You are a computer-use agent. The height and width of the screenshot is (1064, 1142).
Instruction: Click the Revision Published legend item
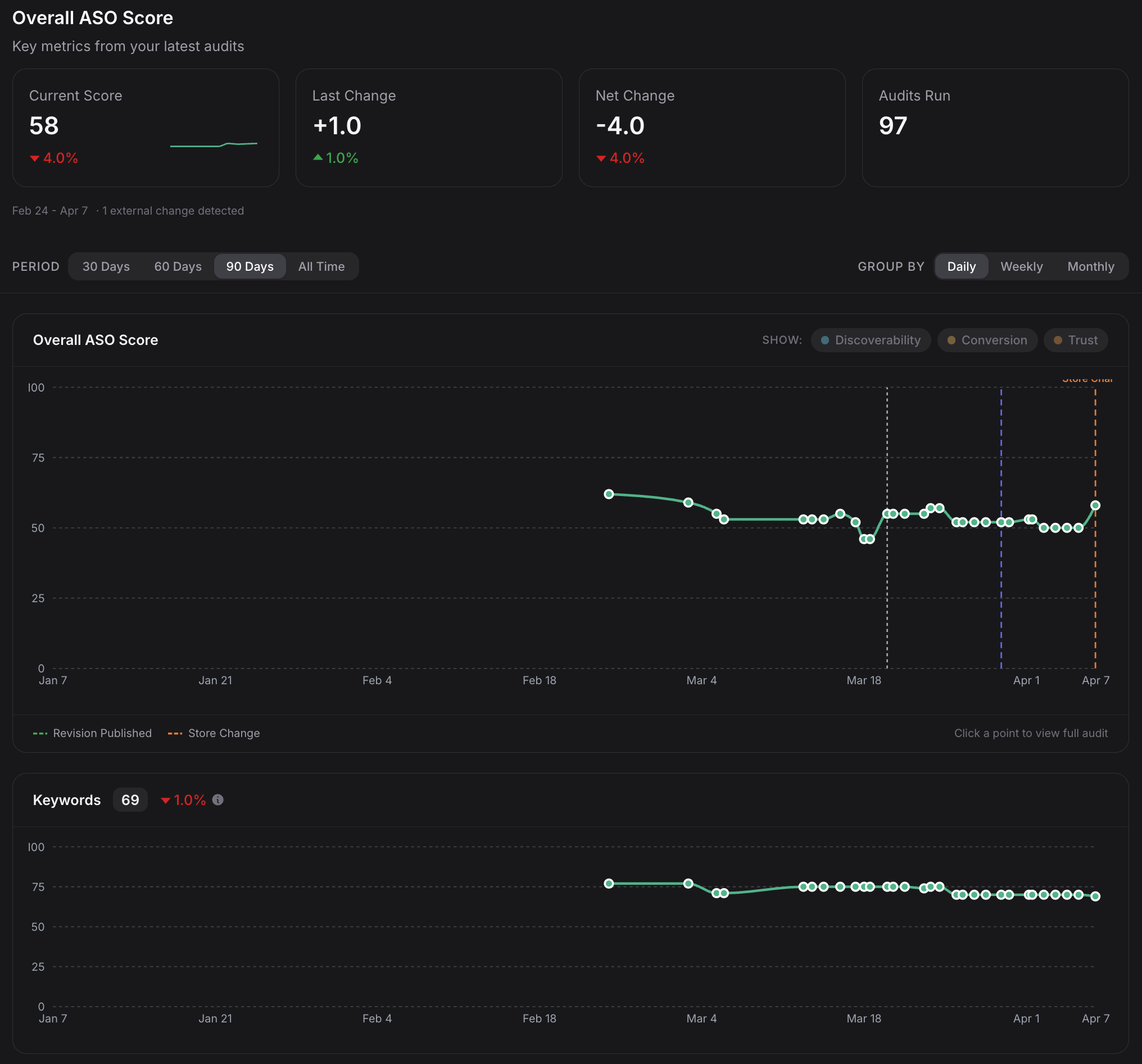click(x=93, y=733)
